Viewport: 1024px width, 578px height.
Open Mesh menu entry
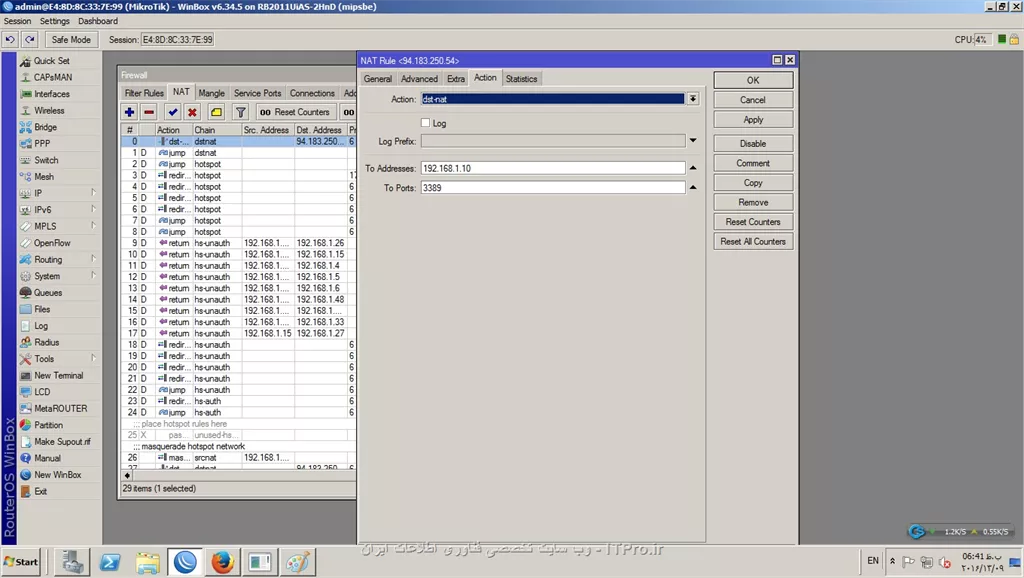pos(44,177)
